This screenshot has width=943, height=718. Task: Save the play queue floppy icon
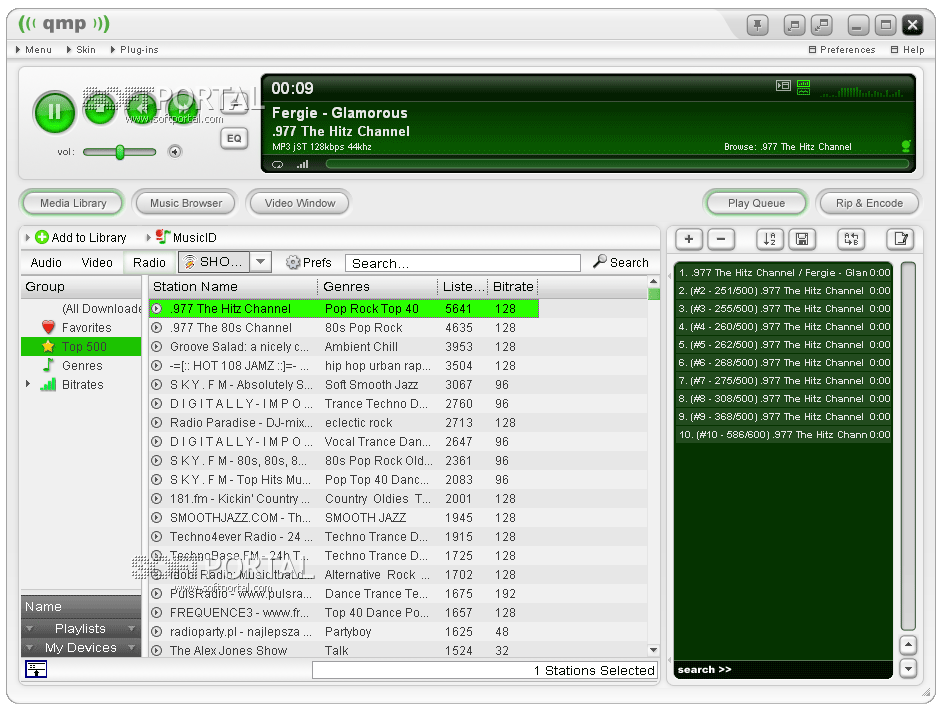tap(802, 239)
